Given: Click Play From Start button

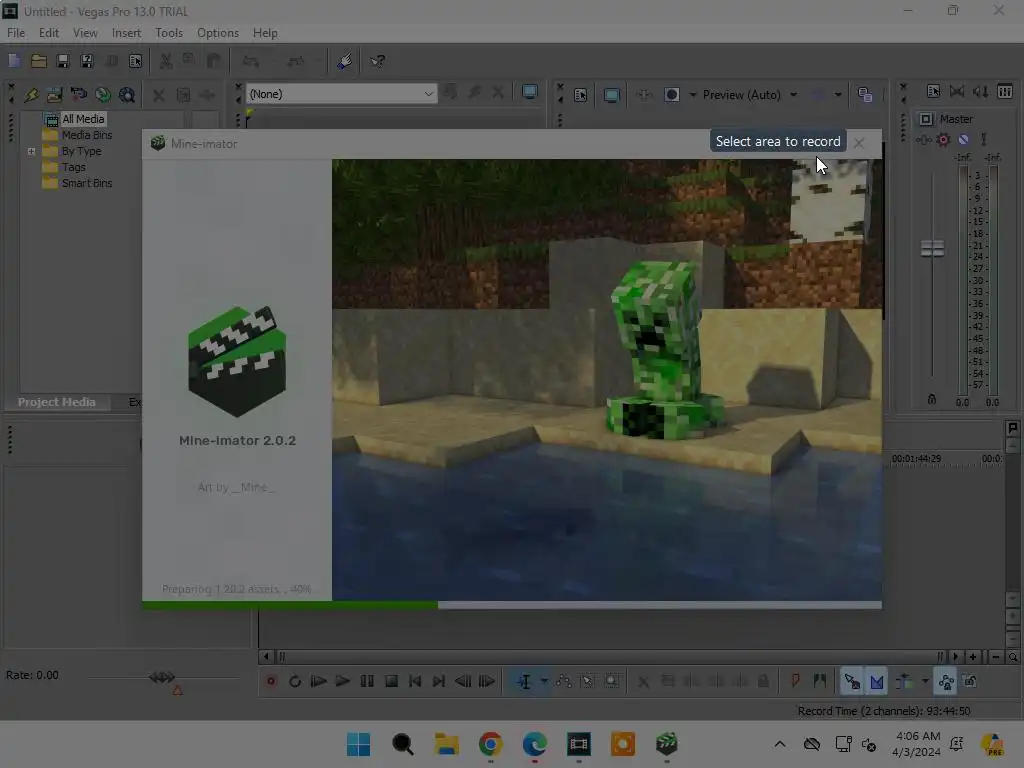Looking at the screenshot, I should pyautogui.click(x=319, y=681).
